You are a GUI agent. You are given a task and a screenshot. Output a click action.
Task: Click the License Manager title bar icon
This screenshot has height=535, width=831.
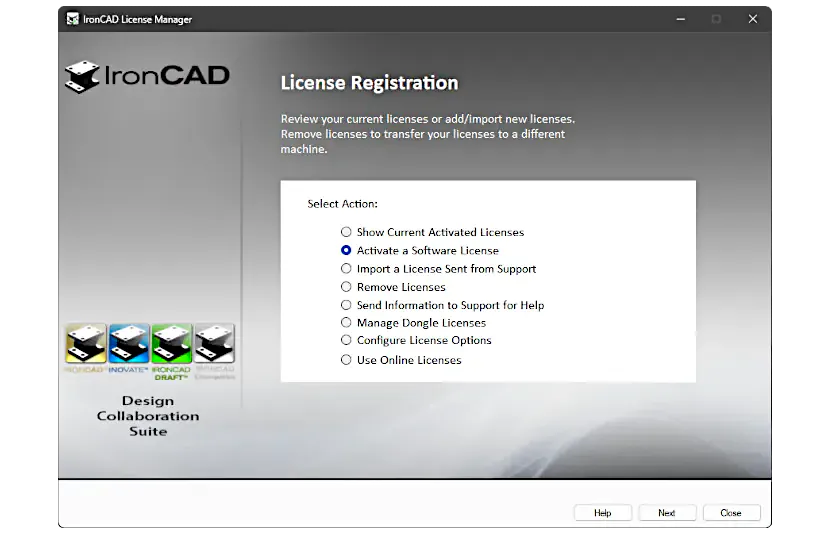click(x=73, y=19)
